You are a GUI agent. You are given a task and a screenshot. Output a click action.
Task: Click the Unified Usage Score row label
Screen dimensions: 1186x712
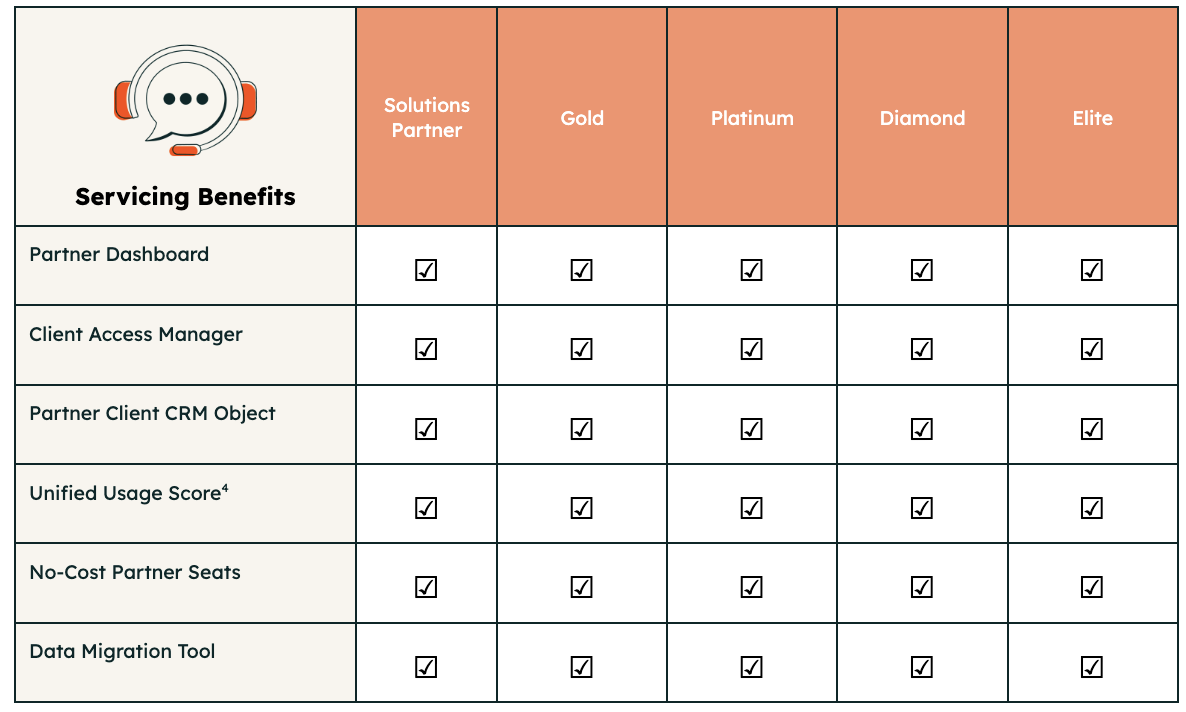pyautogui.click(x=129, y=493)
